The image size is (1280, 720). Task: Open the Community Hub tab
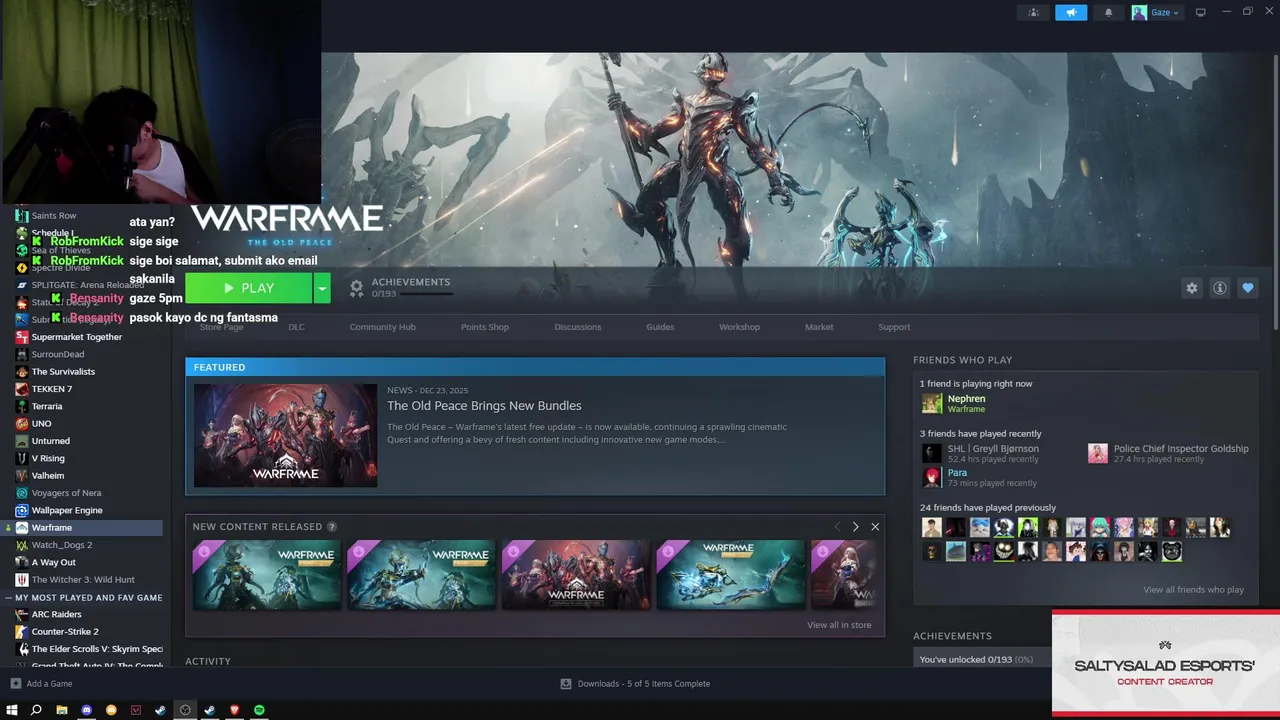[382, 327]
